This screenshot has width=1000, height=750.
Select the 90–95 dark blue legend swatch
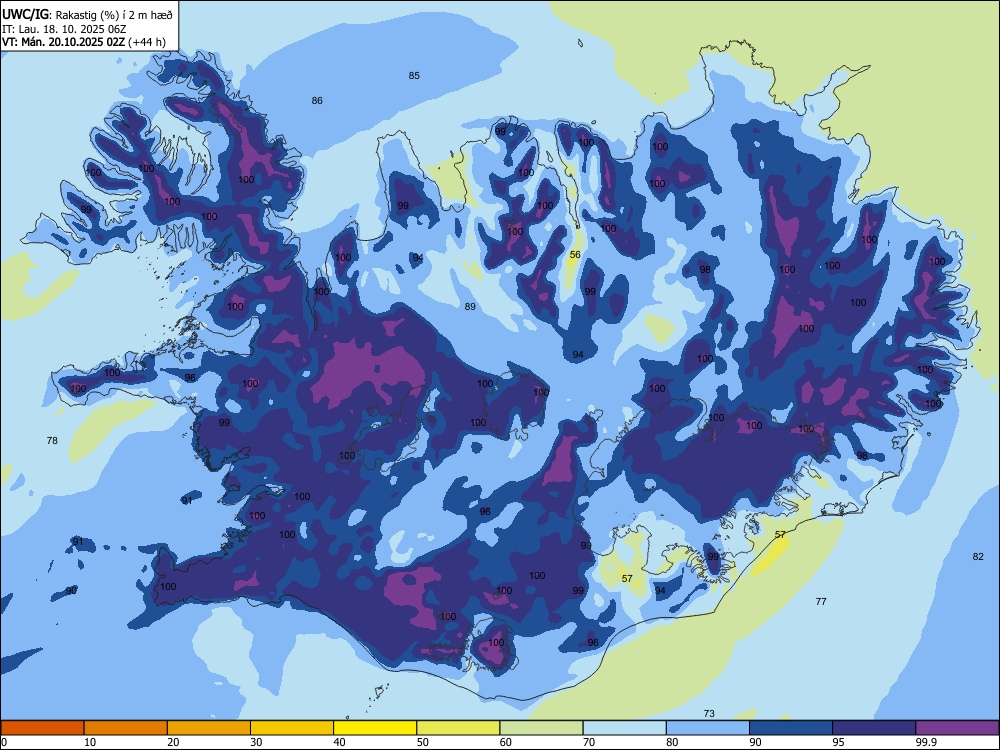791,728
